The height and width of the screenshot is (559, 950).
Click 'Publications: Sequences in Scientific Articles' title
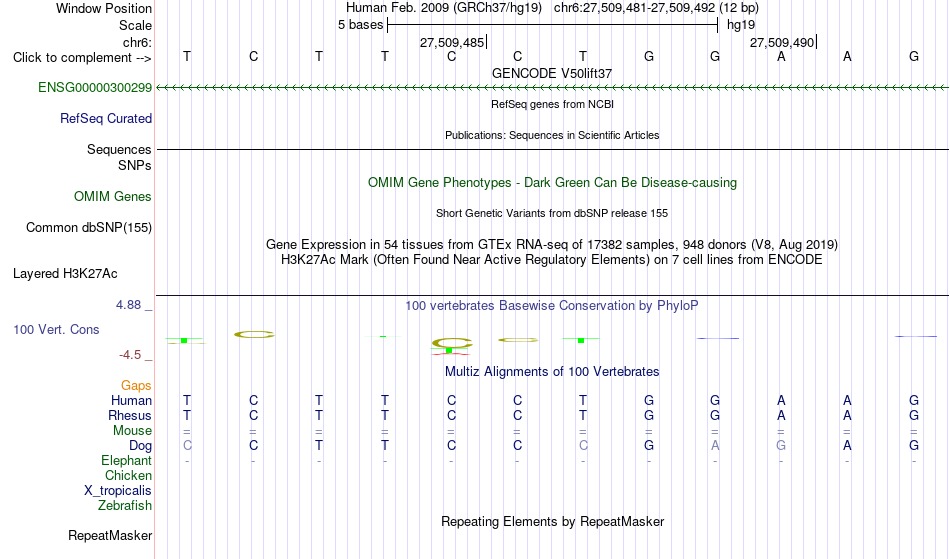coord(552,135)
